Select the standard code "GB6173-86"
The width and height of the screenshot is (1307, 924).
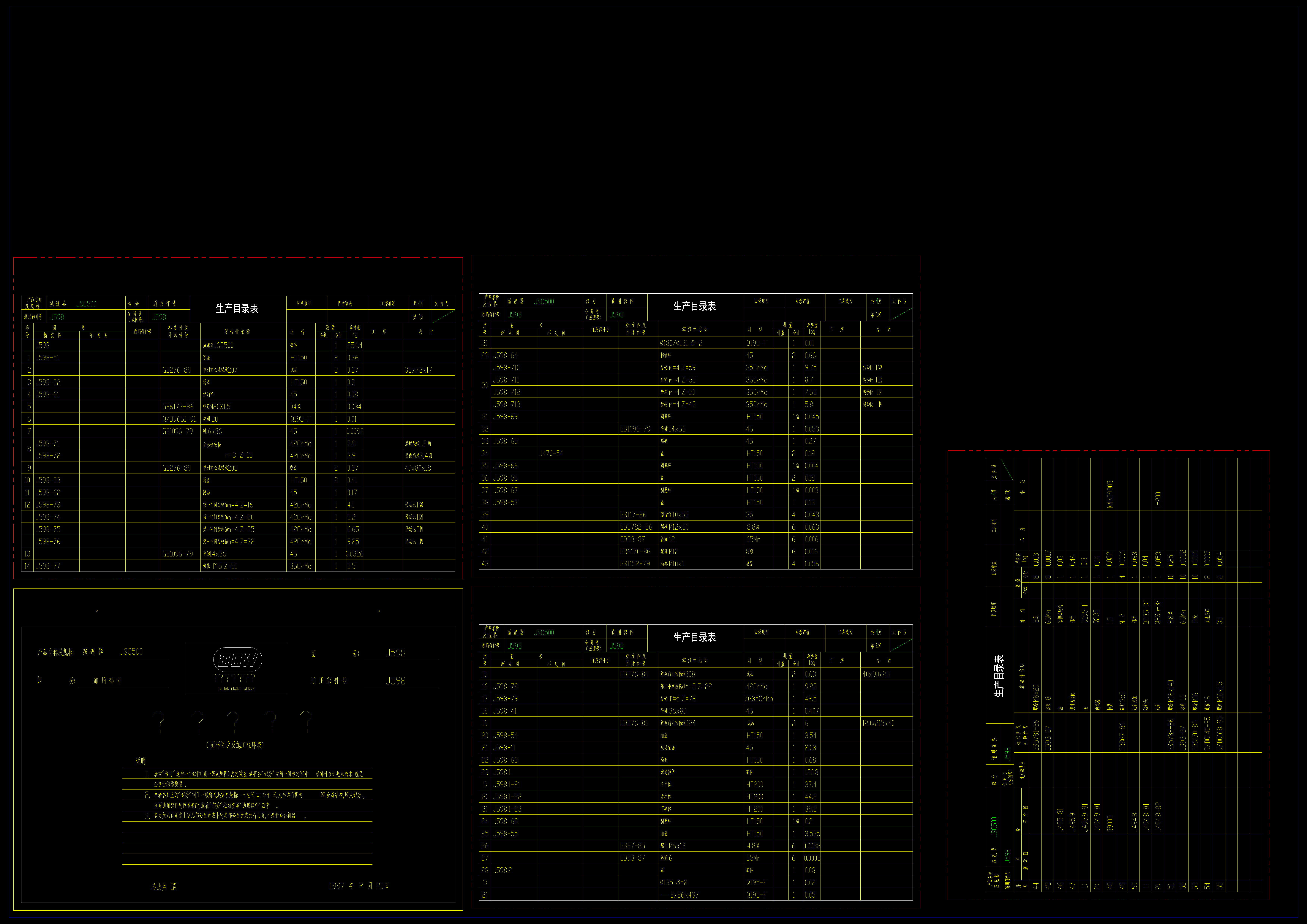point(178,407)
